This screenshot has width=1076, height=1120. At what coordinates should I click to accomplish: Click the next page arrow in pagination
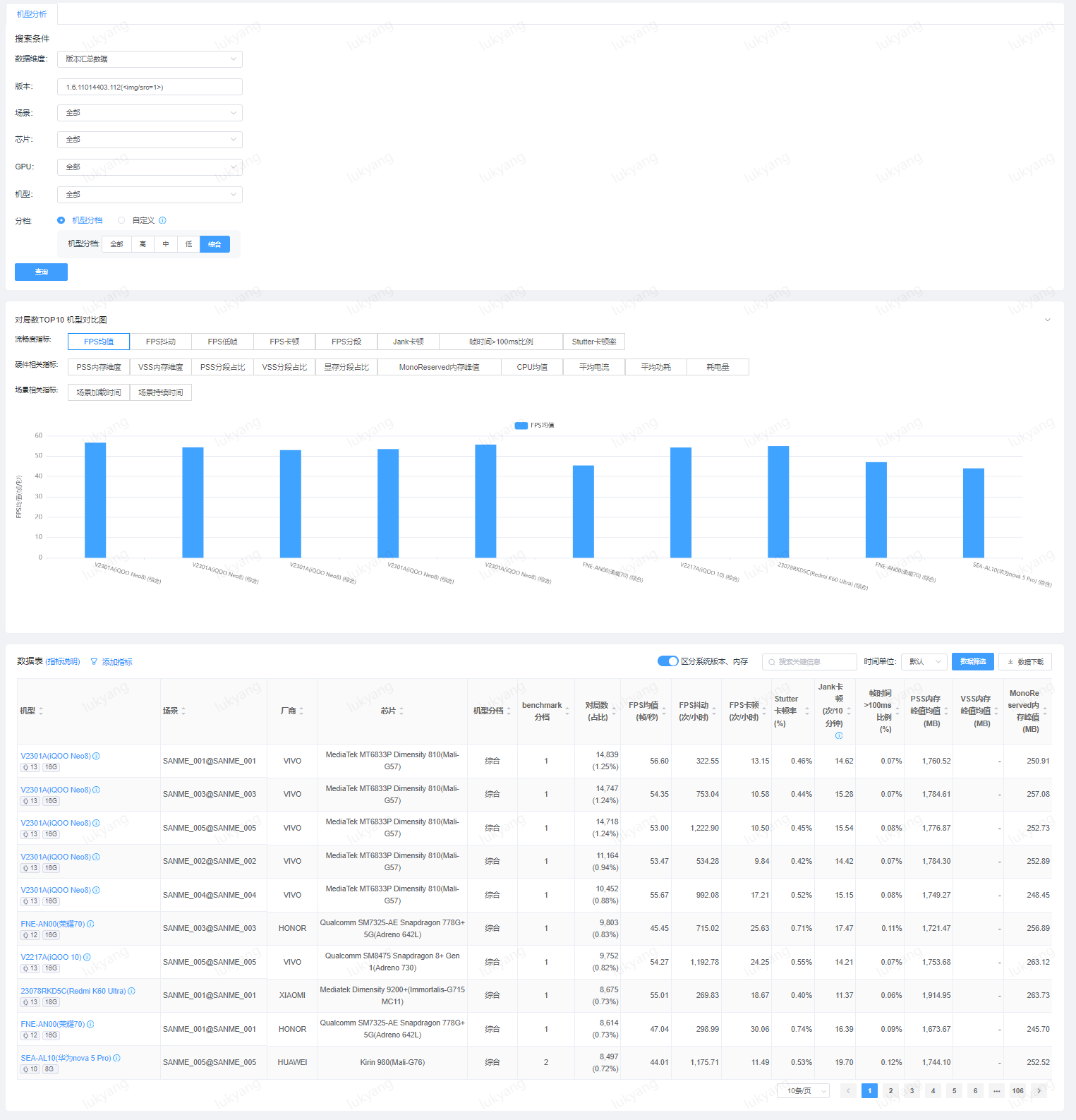coord(1039,1091)
